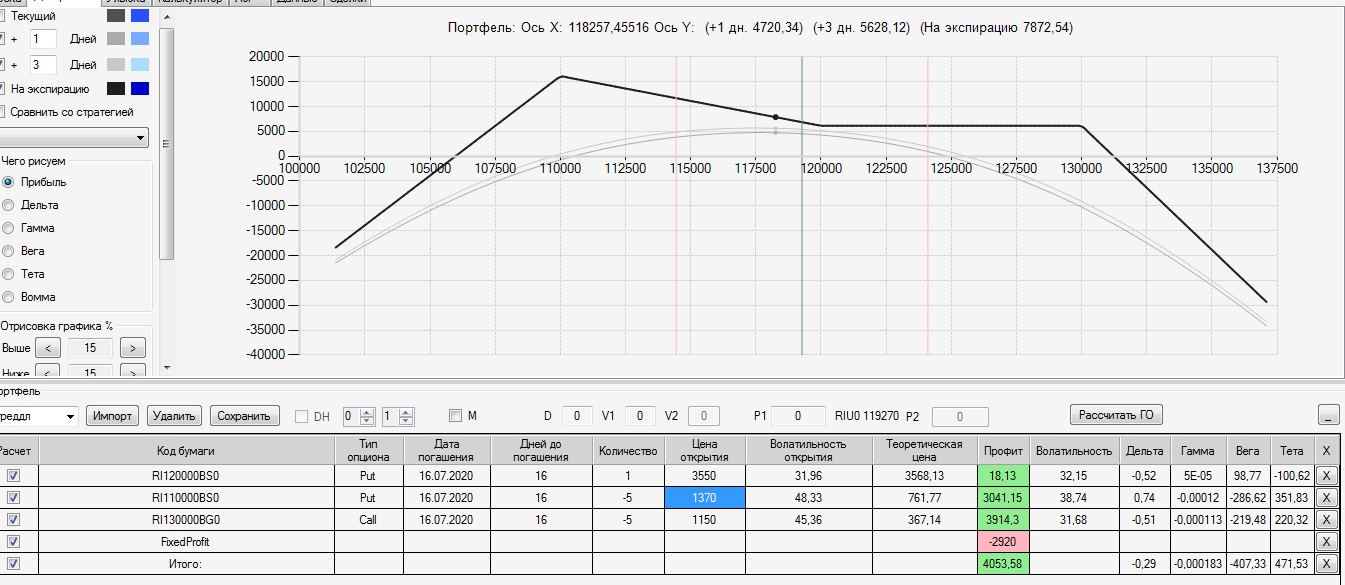The width and height of the screenshot is (1345, 585).
Task: Pick +1 Дней light blue swatch
Action: (x=140, y=39)
